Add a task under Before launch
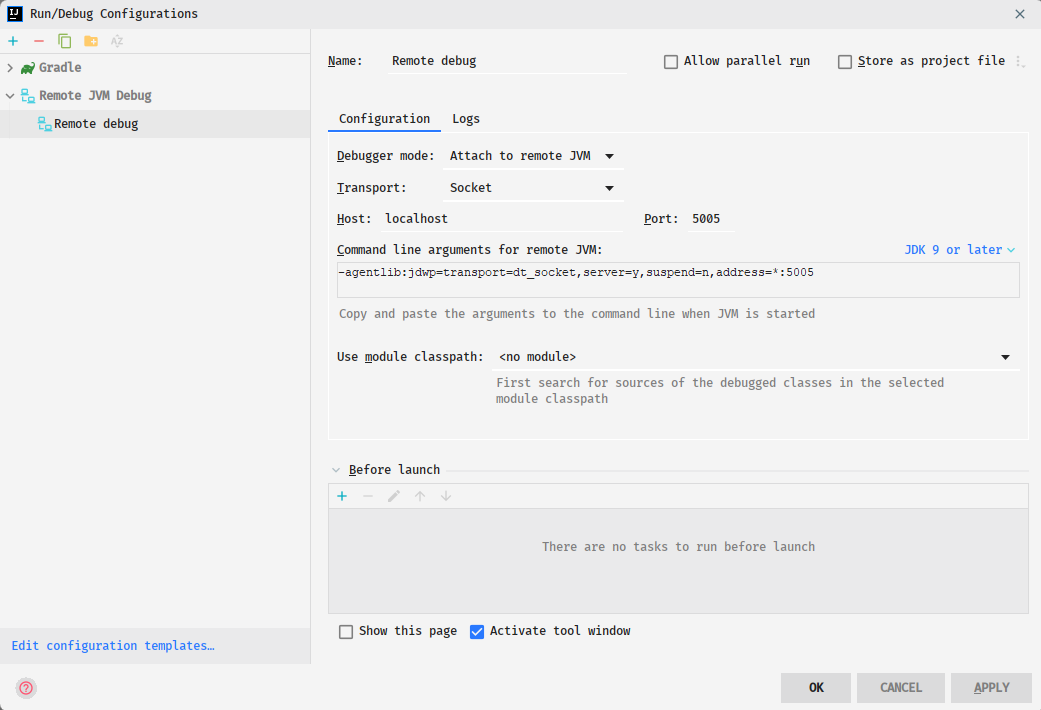 point(342,495)
